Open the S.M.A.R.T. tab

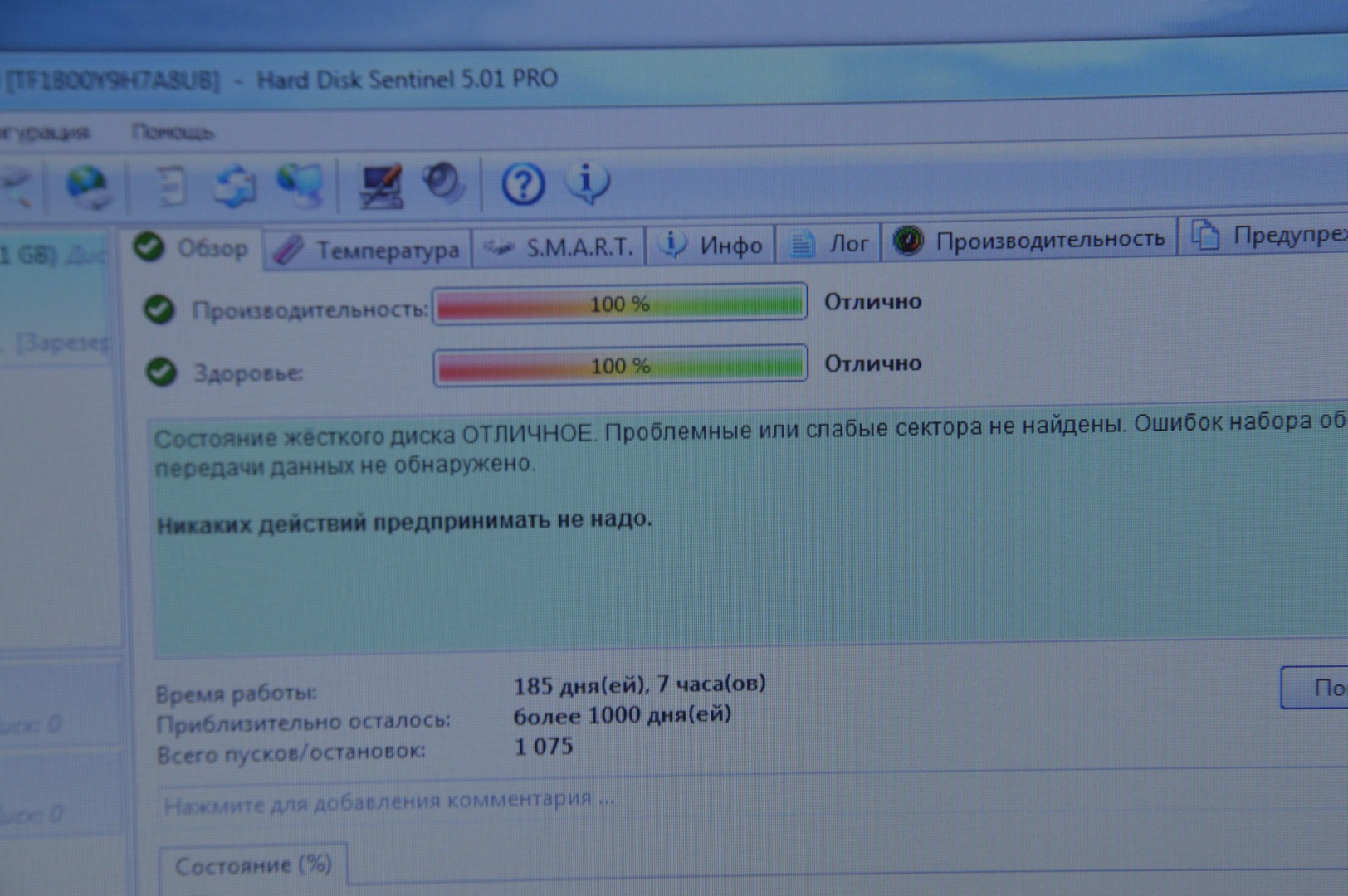click(x=560, y=247)
